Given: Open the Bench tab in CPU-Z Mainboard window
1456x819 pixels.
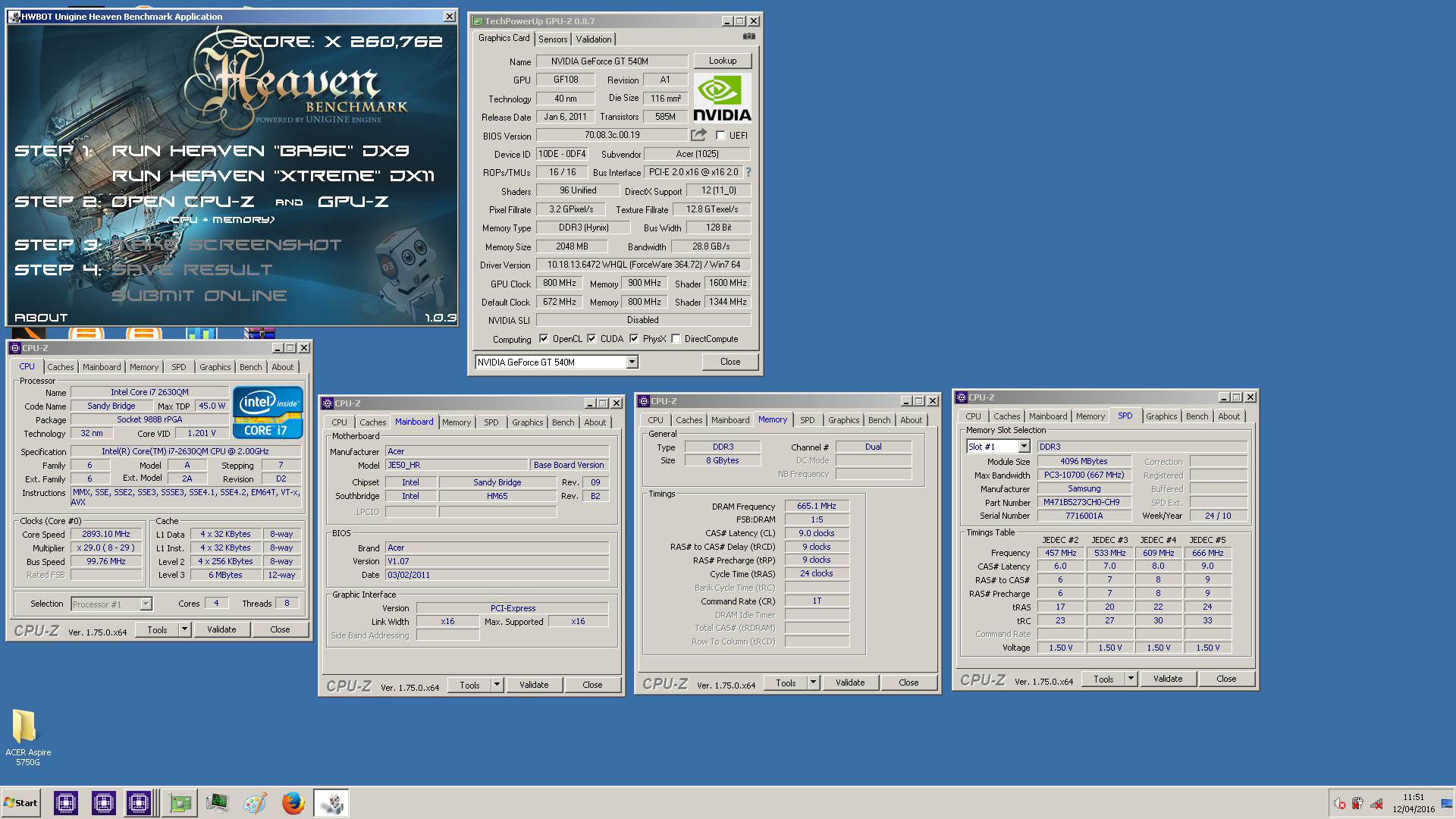Looking at the screenshot, I should click(563, 422).
